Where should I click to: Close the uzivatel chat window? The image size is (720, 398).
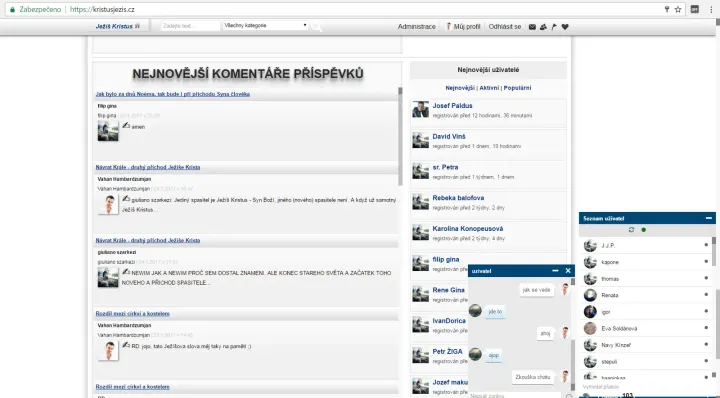pyautogui.click(x=568, y=271)
